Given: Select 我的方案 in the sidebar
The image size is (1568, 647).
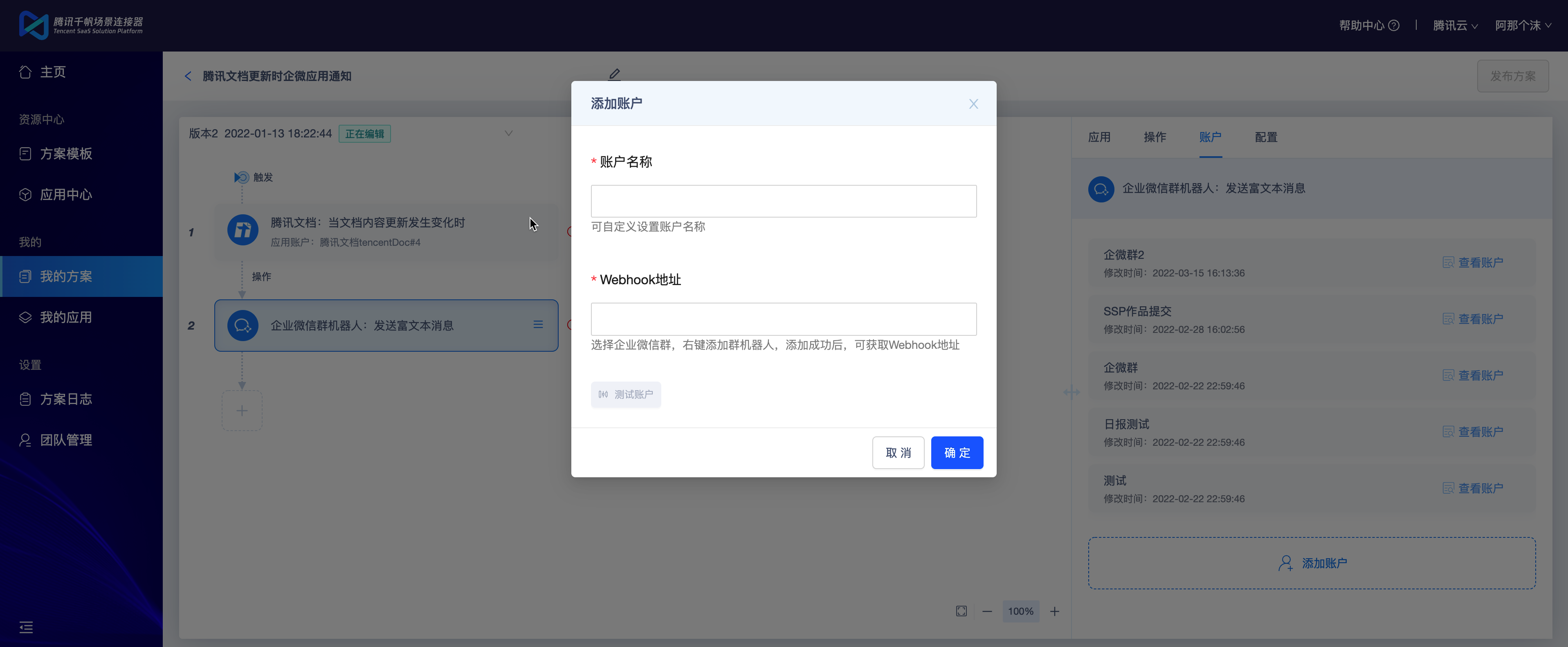Looking at the screenshot, I should [x=81, y=276].
